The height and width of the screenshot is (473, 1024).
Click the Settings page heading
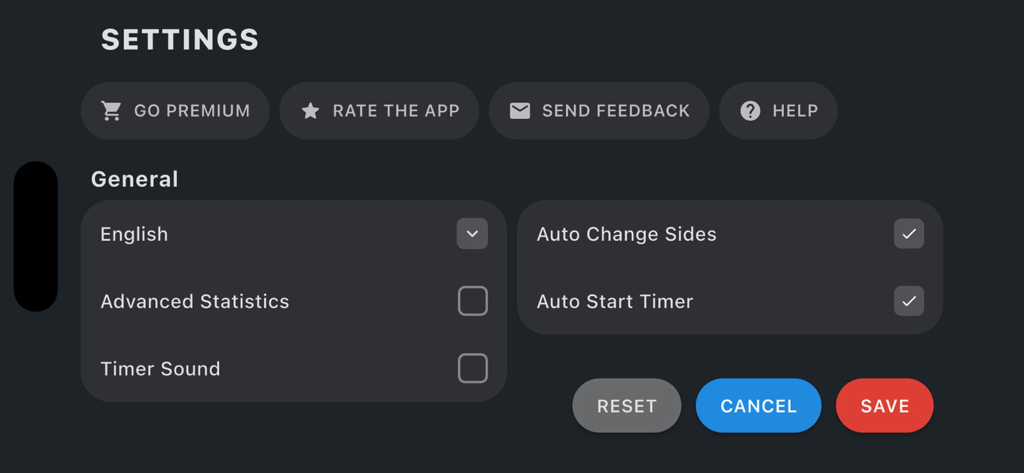pyautogui.click(x=180, y=40)
